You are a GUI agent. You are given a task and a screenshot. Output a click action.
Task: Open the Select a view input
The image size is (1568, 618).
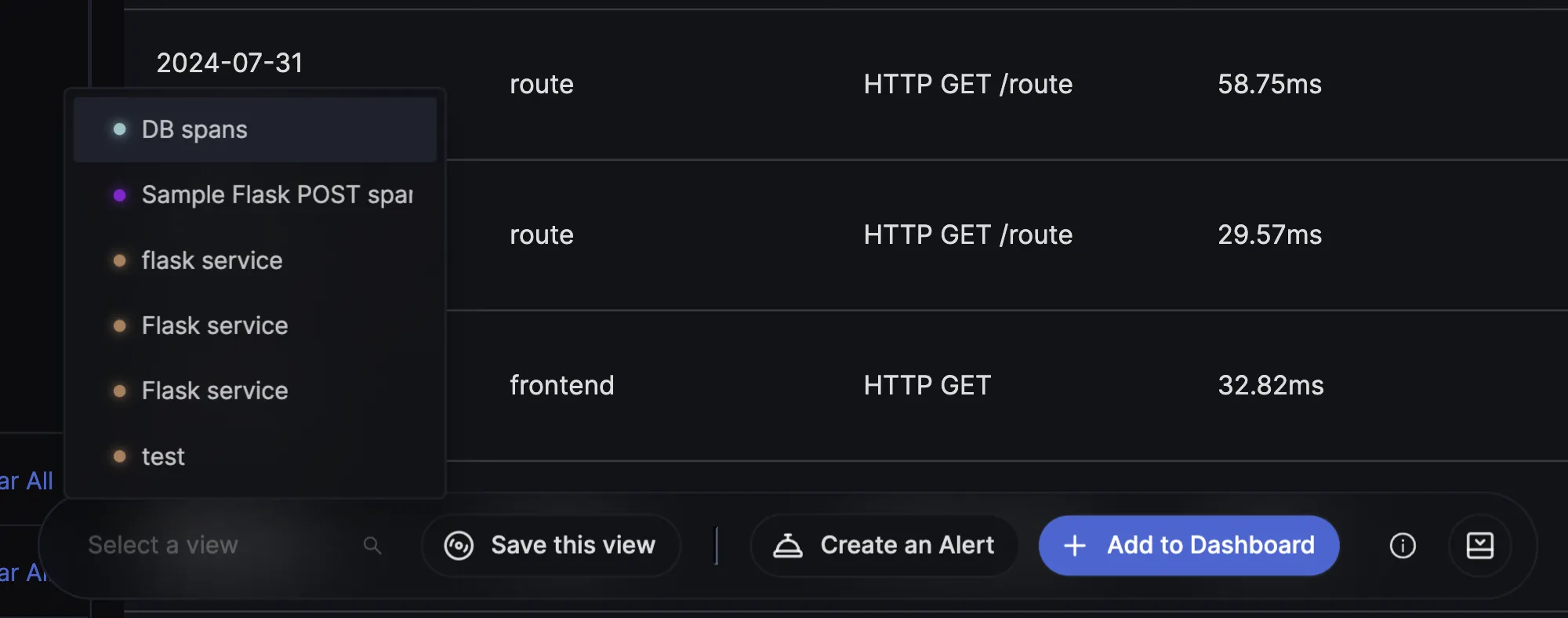coord(227,545)
